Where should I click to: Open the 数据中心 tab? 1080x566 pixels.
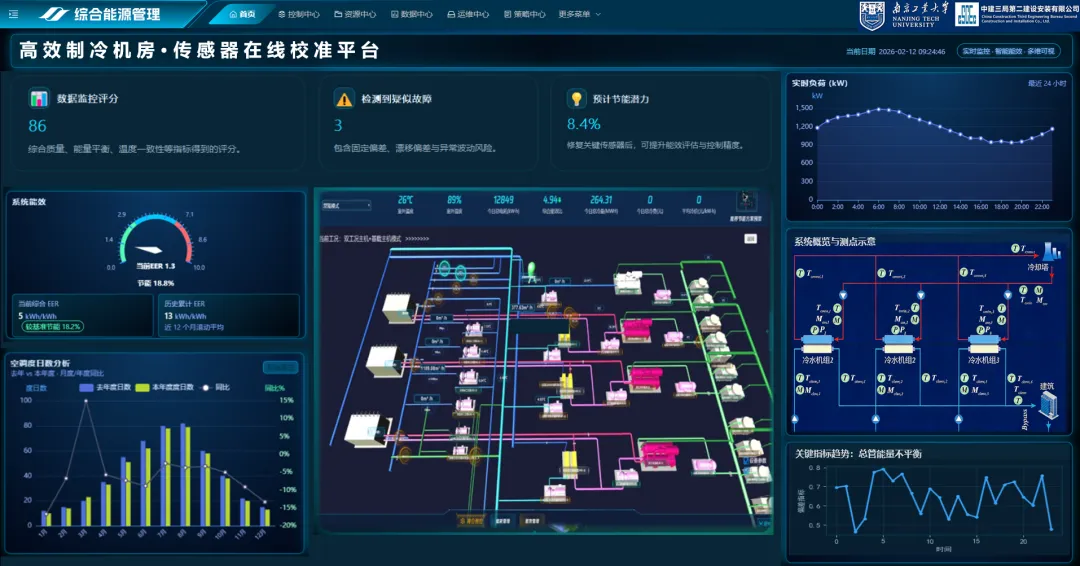411,14
